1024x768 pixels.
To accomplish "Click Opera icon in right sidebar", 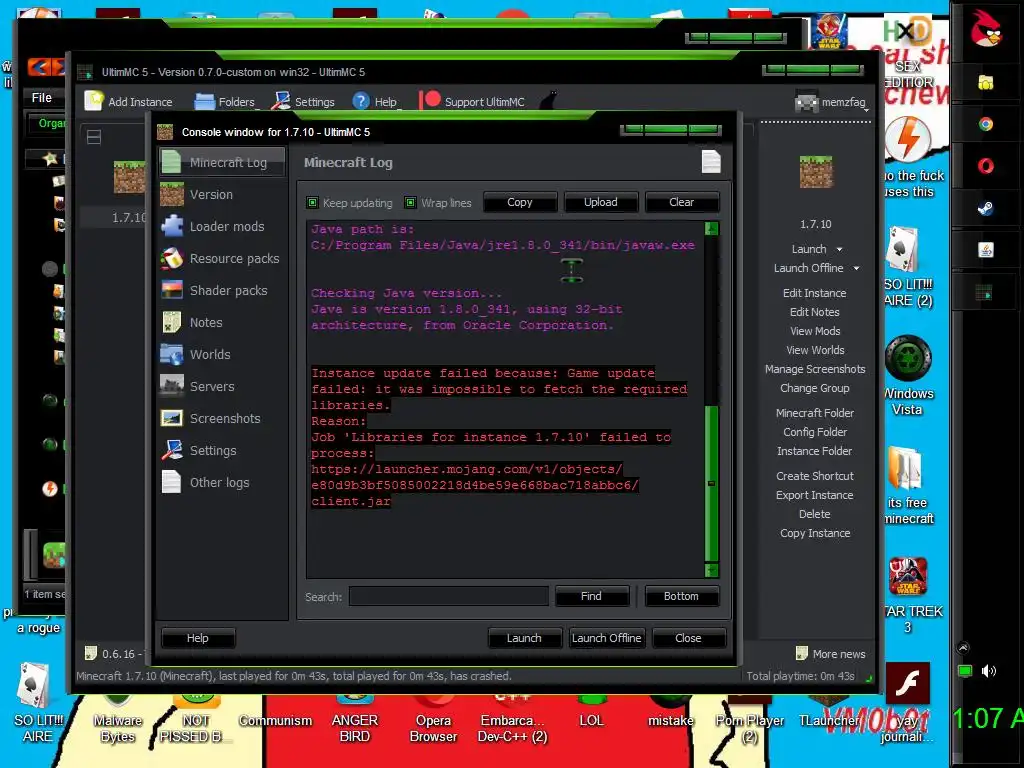I will [x=985, y=166].
